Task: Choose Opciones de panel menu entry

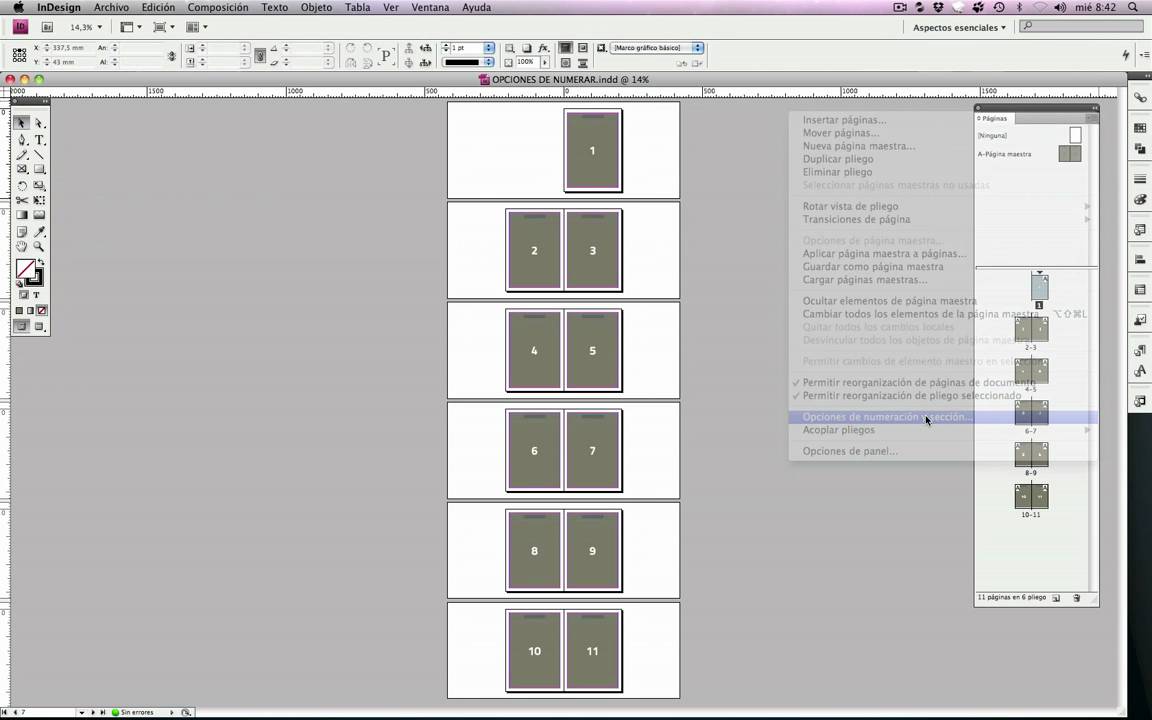Action: tap(850, 451)
